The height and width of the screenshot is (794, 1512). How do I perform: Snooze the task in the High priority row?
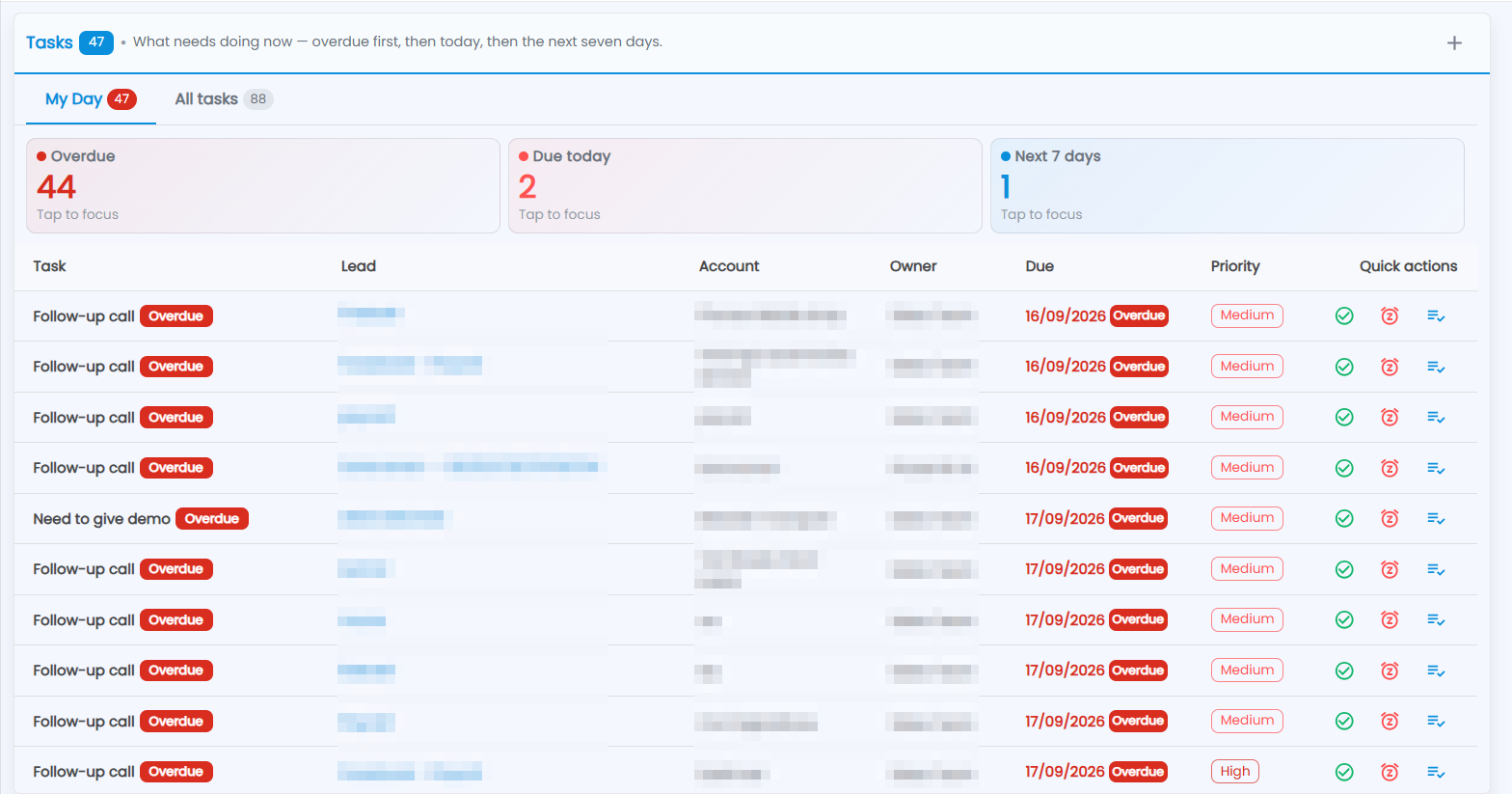pyautogui.click(x=1390, y=772)
